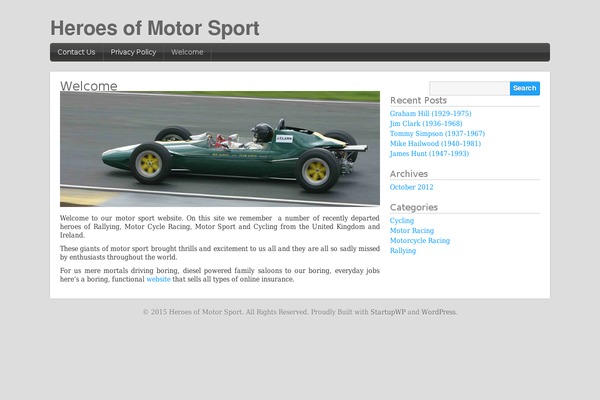Follow the 'website' link in the last paragraph
Viewport: 600px width, 400px height.
(158, 279)
